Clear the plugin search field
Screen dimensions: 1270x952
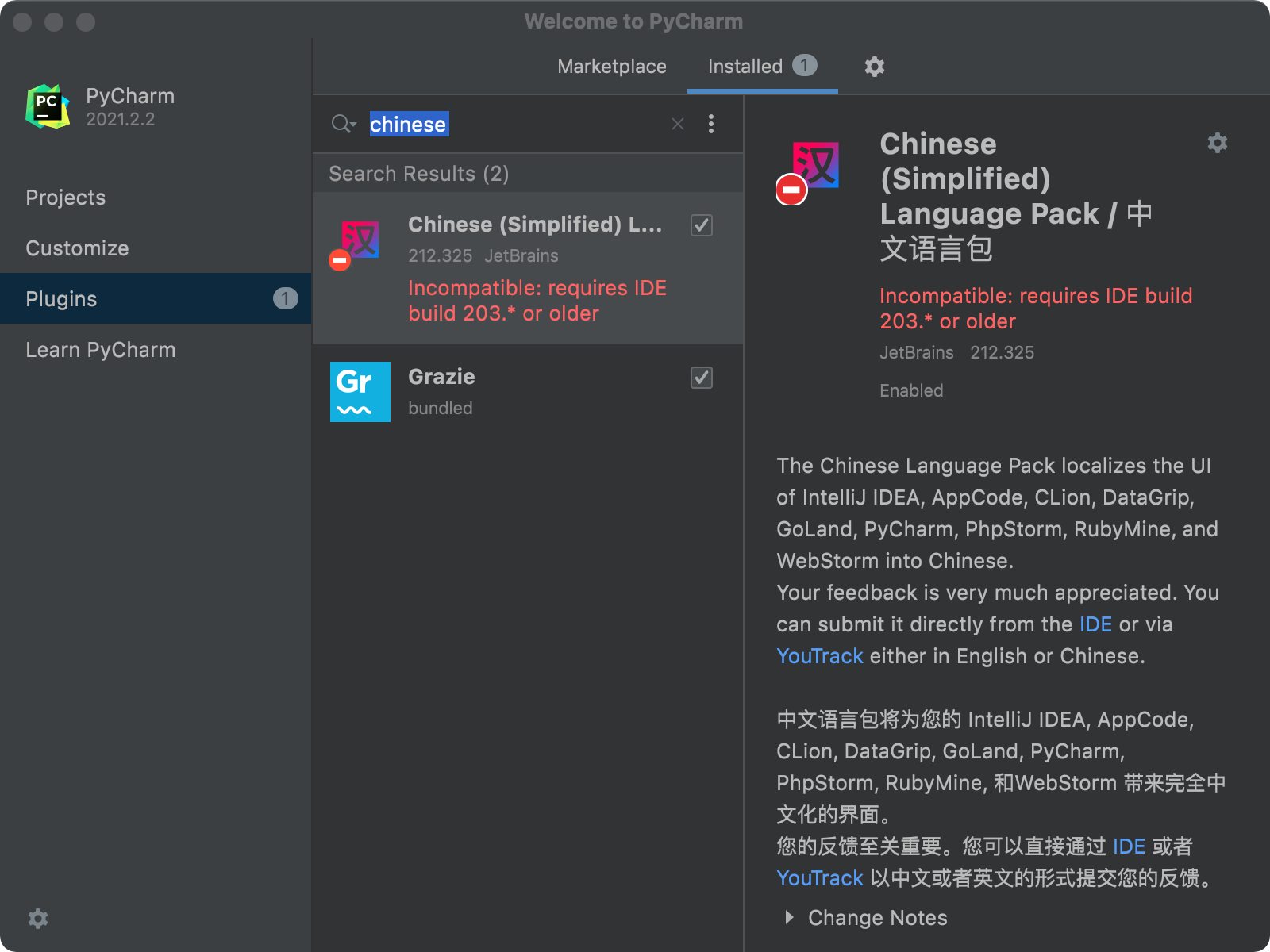[677, 124]
